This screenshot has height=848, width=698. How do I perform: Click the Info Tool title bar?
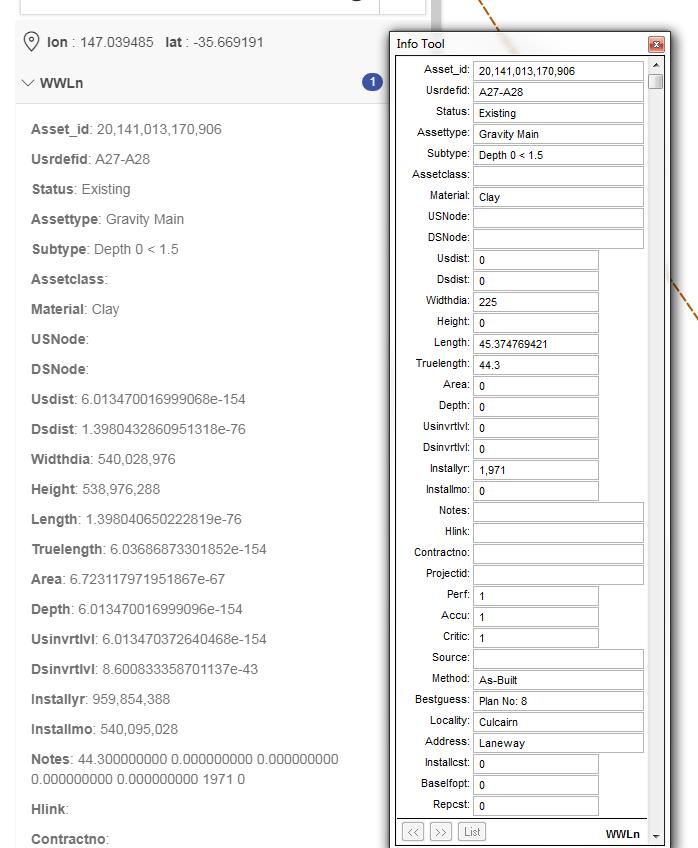coord(519,44)
